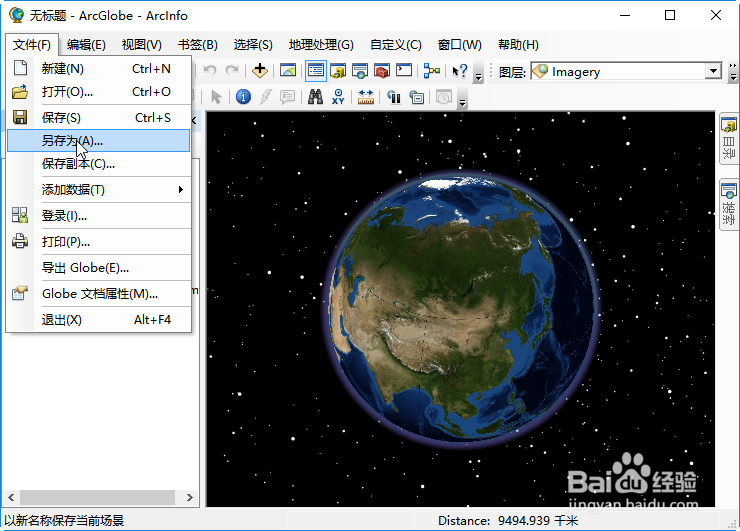This screenshot has height=531, width=740.
Task: Open the Globe view window icon
Action: 288,71
